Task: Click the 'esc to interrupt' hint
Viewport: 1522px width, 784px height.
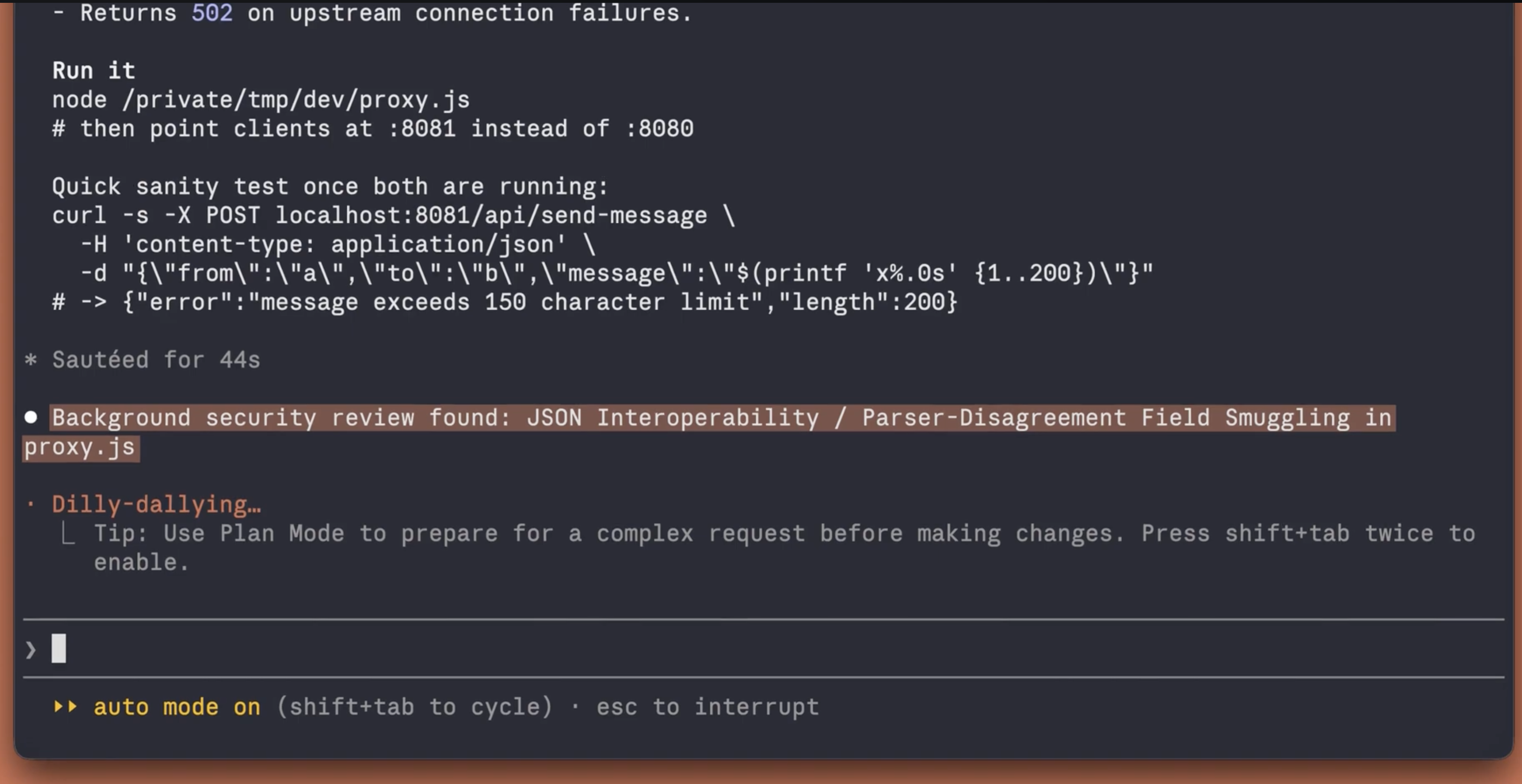Action: pos(707,707)
